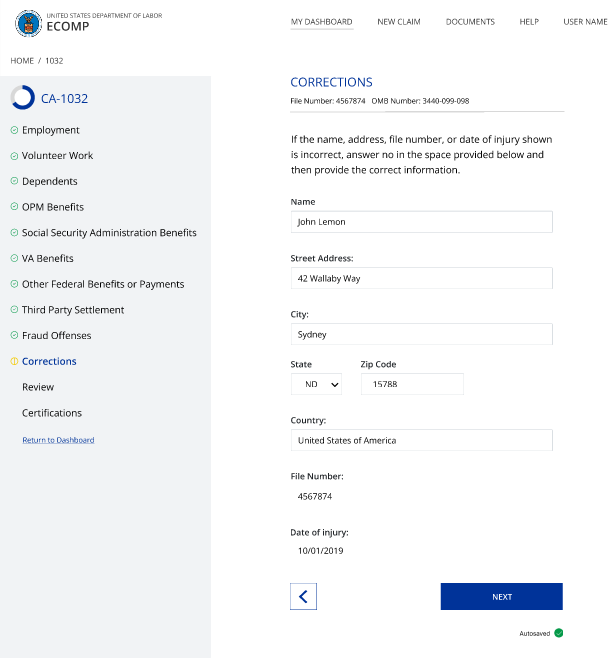This screenshot has height=658, width=613.
Task: Follow the Return to Dashboard link
Action: tap(58, 440)
